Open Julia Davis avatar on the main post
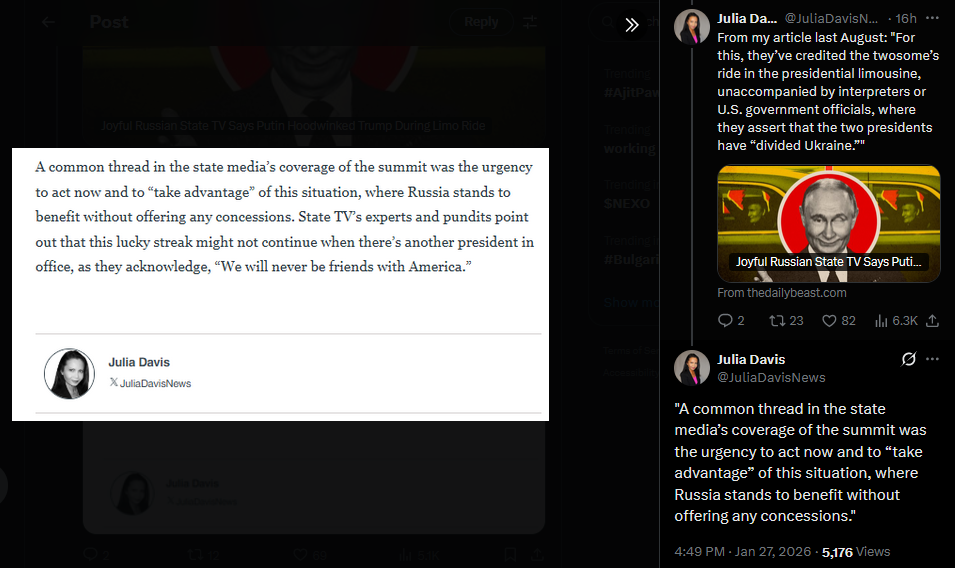 tap(692, 368)
